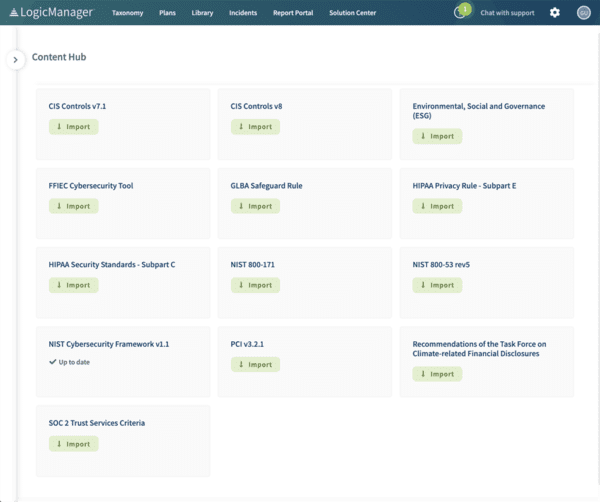The width and height of the screenshot is (600, 502).
Task: Click the PCI v3.2.1 title
Action: 247,344
